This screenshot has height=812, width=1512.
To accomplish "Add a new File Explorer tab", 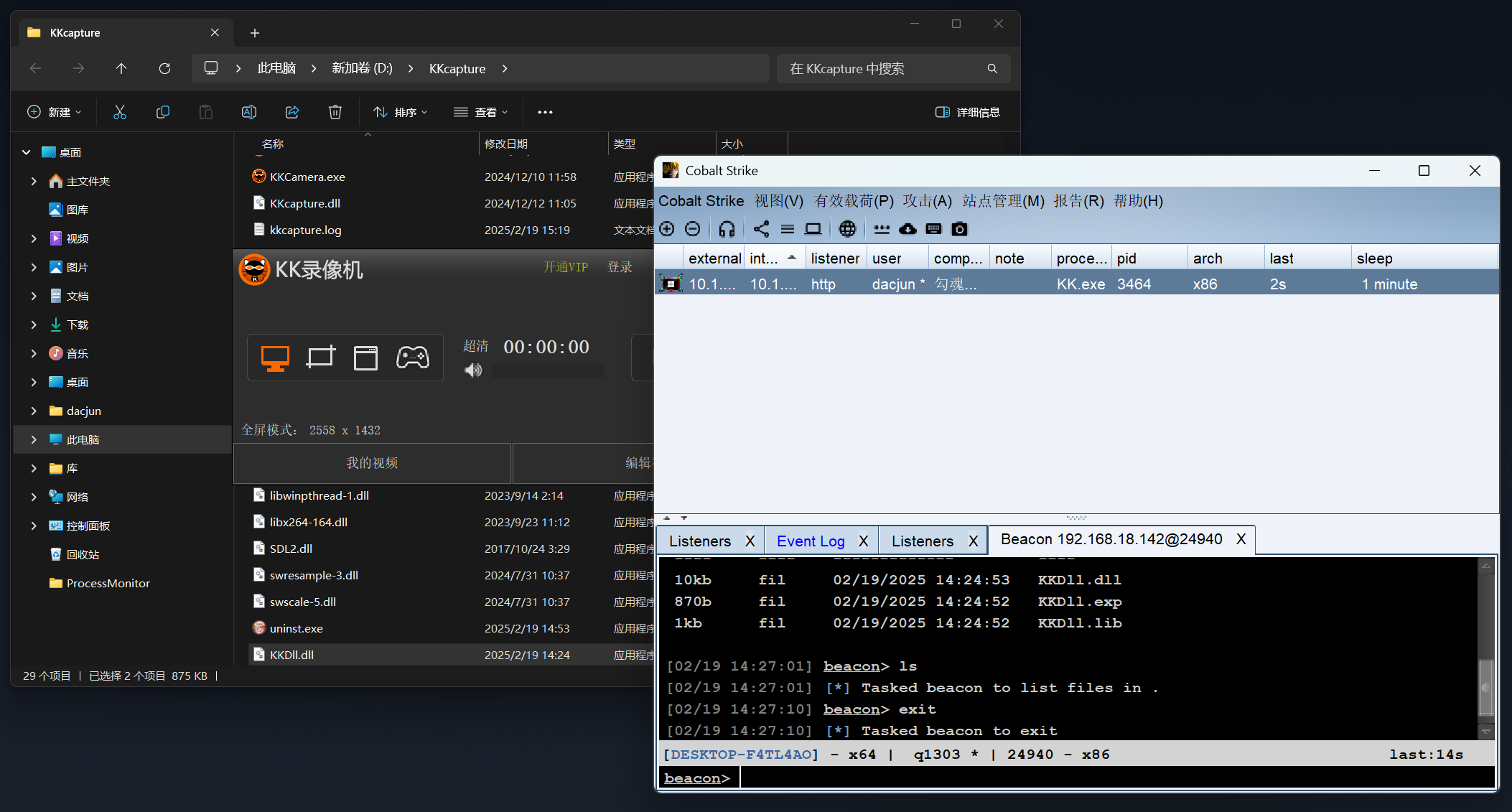I will tap(255, 33).
